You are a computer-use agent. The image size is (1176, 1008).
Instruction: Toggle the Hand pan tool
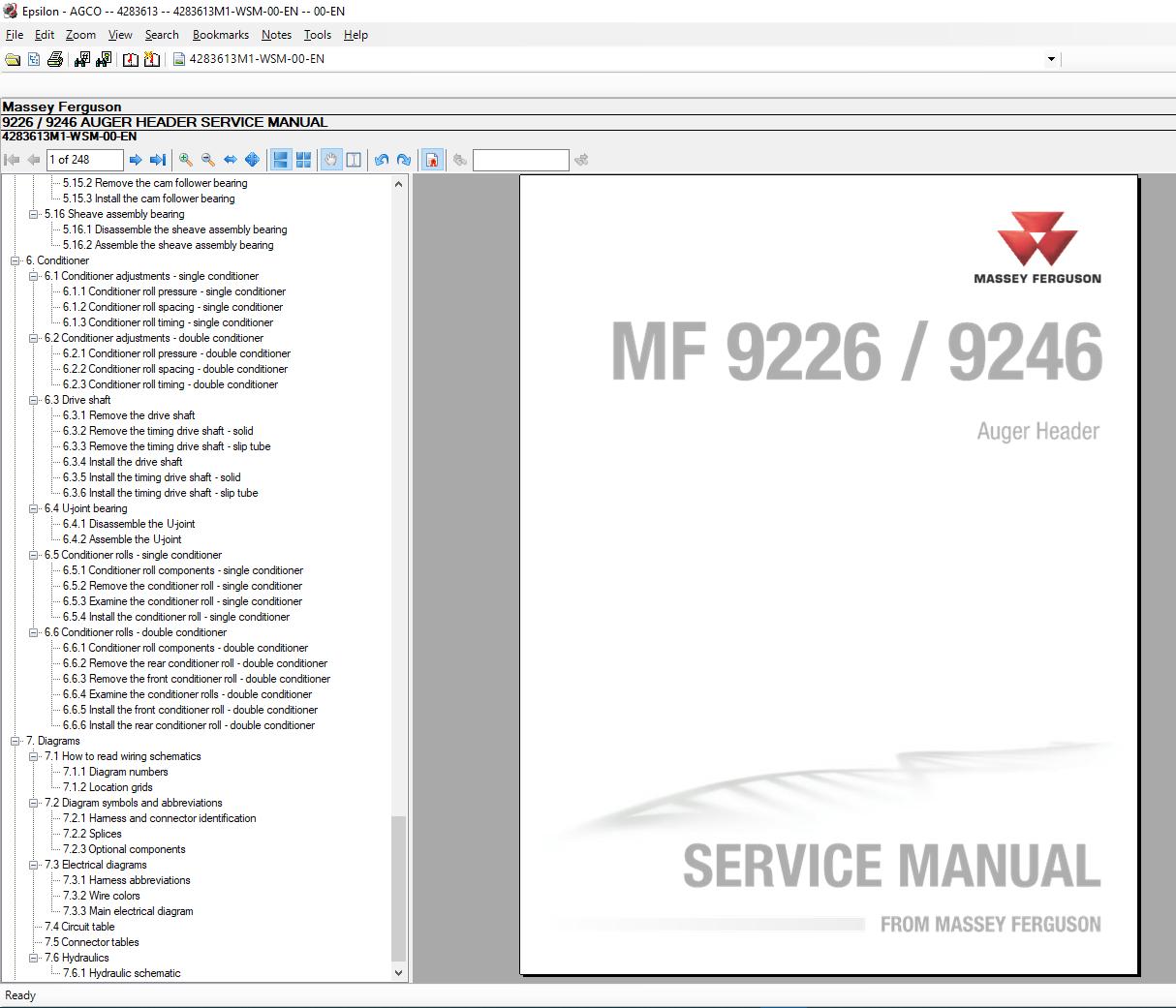330,160
